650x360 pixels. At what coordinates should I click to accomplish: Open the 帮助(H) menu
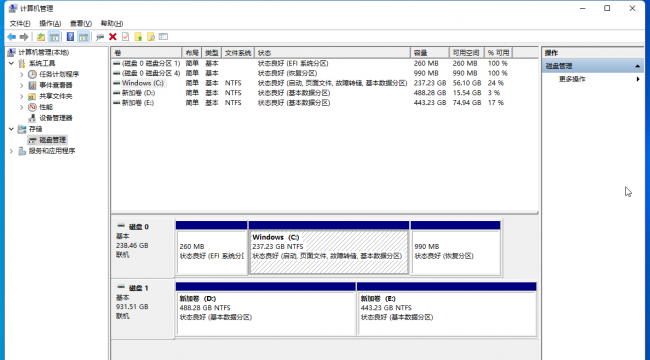112,23
